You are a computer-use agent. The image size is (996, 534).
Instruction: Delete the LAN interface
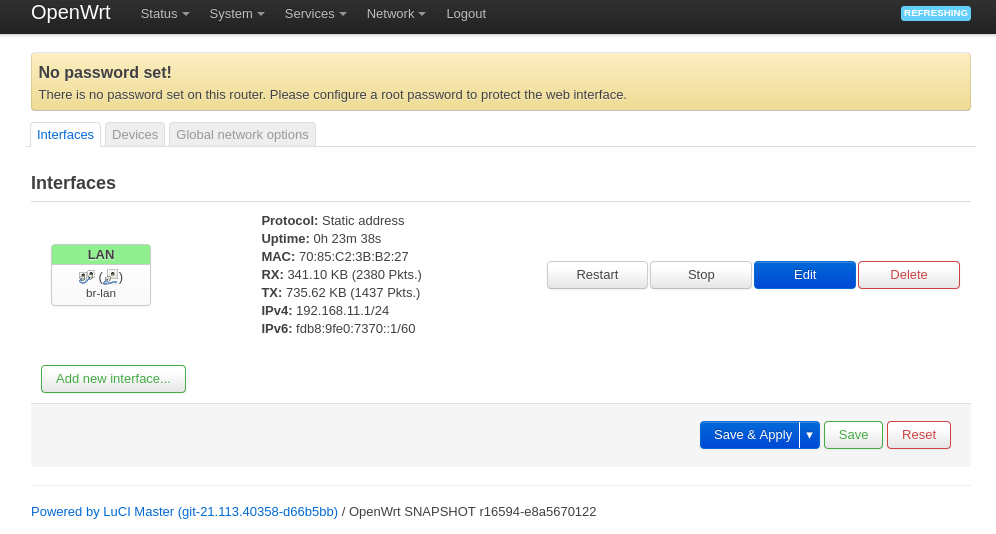pos(909,275)
